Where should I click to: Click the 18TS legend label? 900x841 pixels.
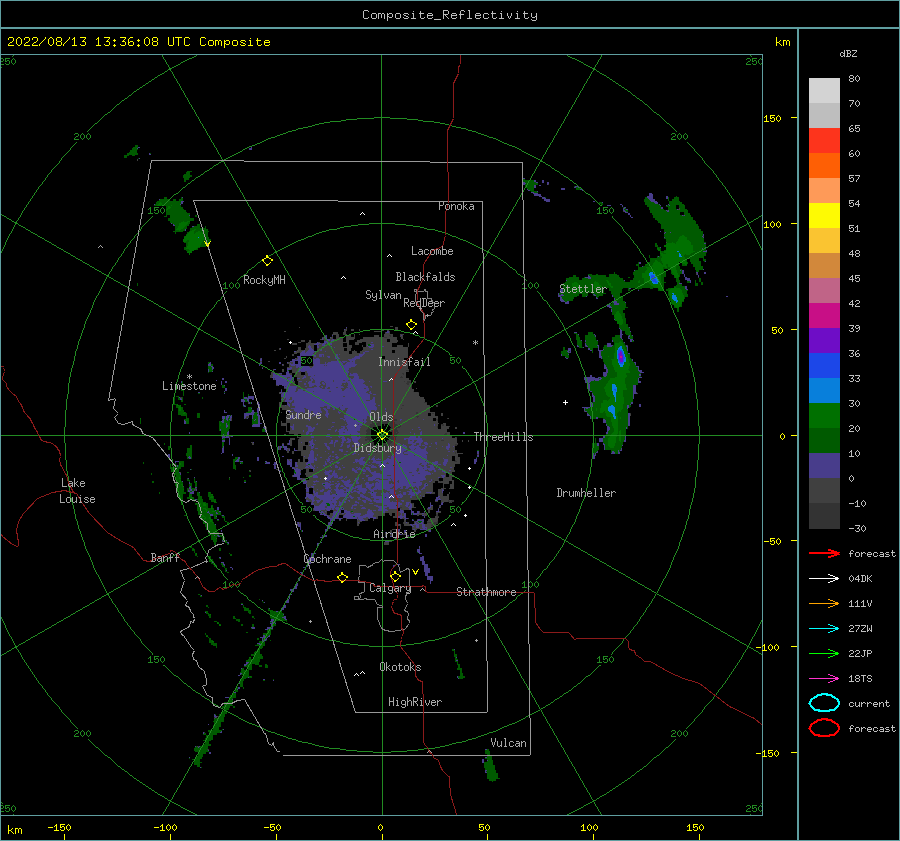click(860, 679)
